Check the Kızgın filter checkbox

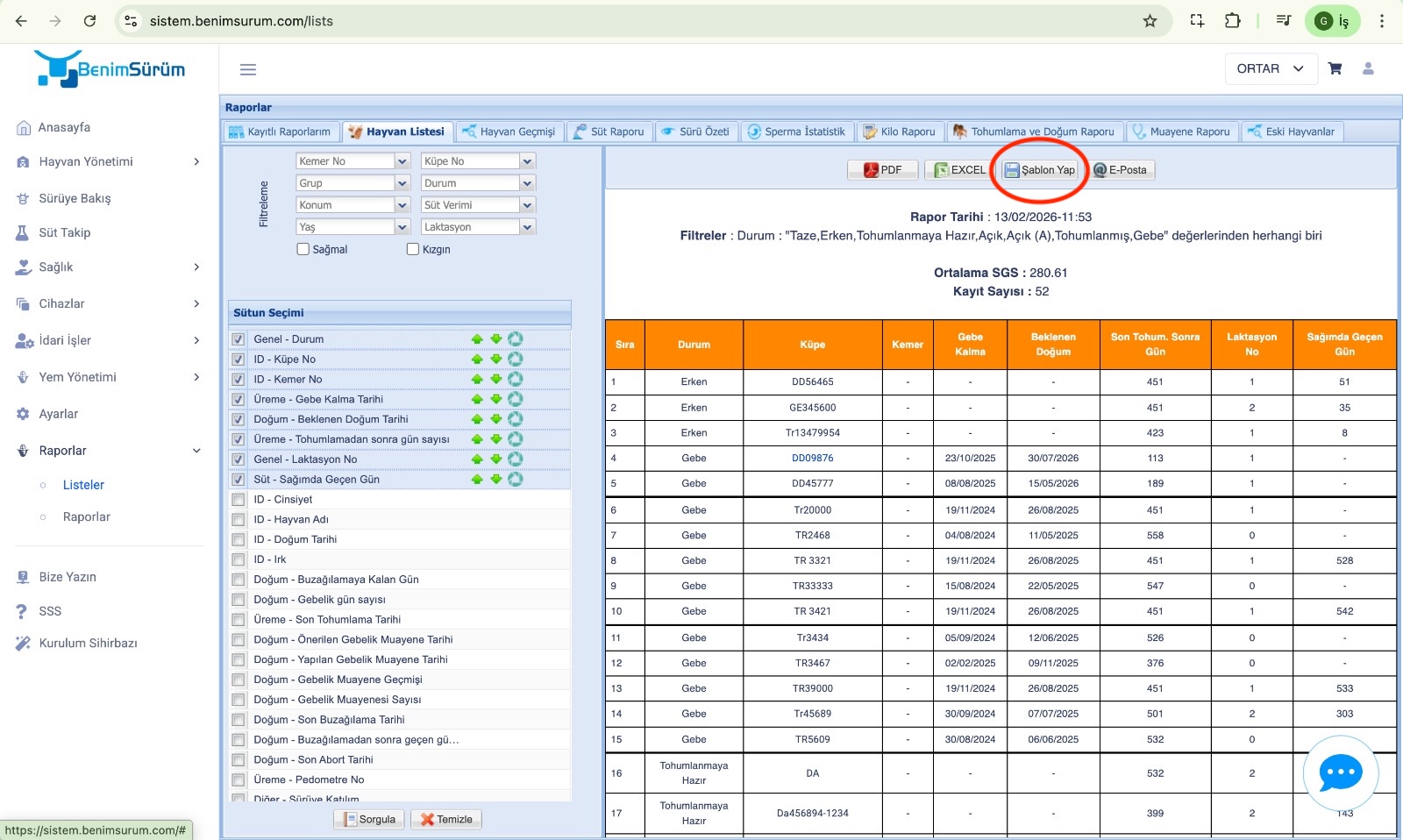(x=413, y=249)
